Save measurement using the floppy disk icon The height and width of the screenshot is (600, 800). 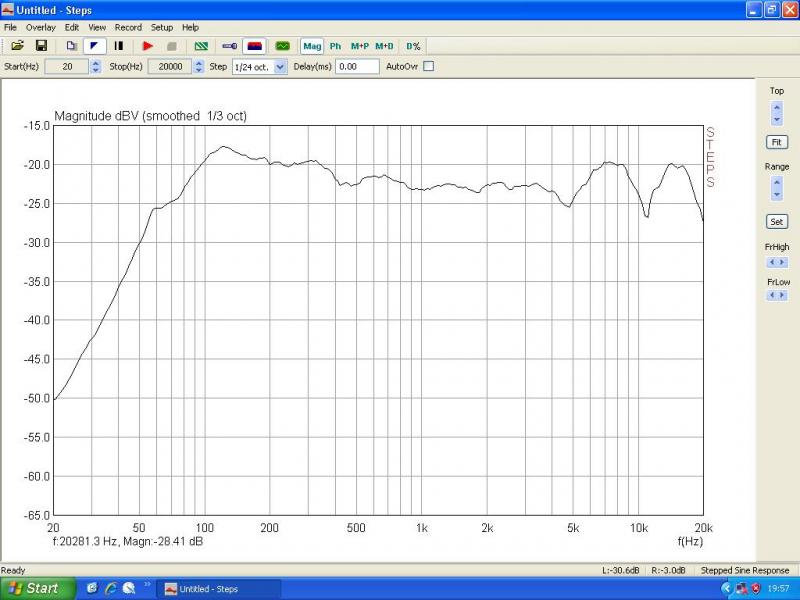[41, 46]
